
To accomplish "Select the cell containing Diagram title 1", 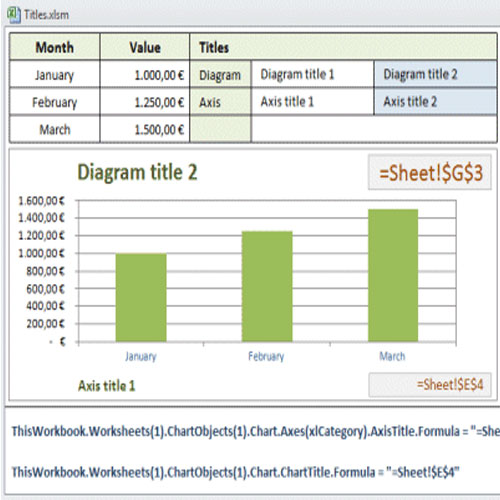I will pyautogui.click(x=313, y=74).
